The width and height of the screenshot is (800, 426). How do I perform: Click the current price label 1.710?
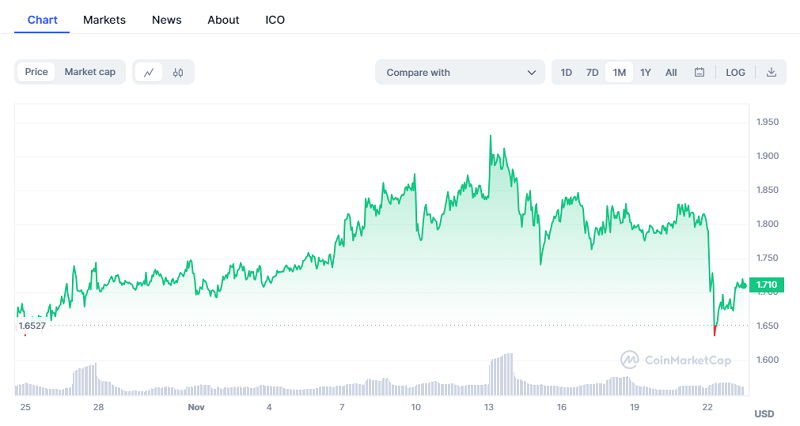767,285
